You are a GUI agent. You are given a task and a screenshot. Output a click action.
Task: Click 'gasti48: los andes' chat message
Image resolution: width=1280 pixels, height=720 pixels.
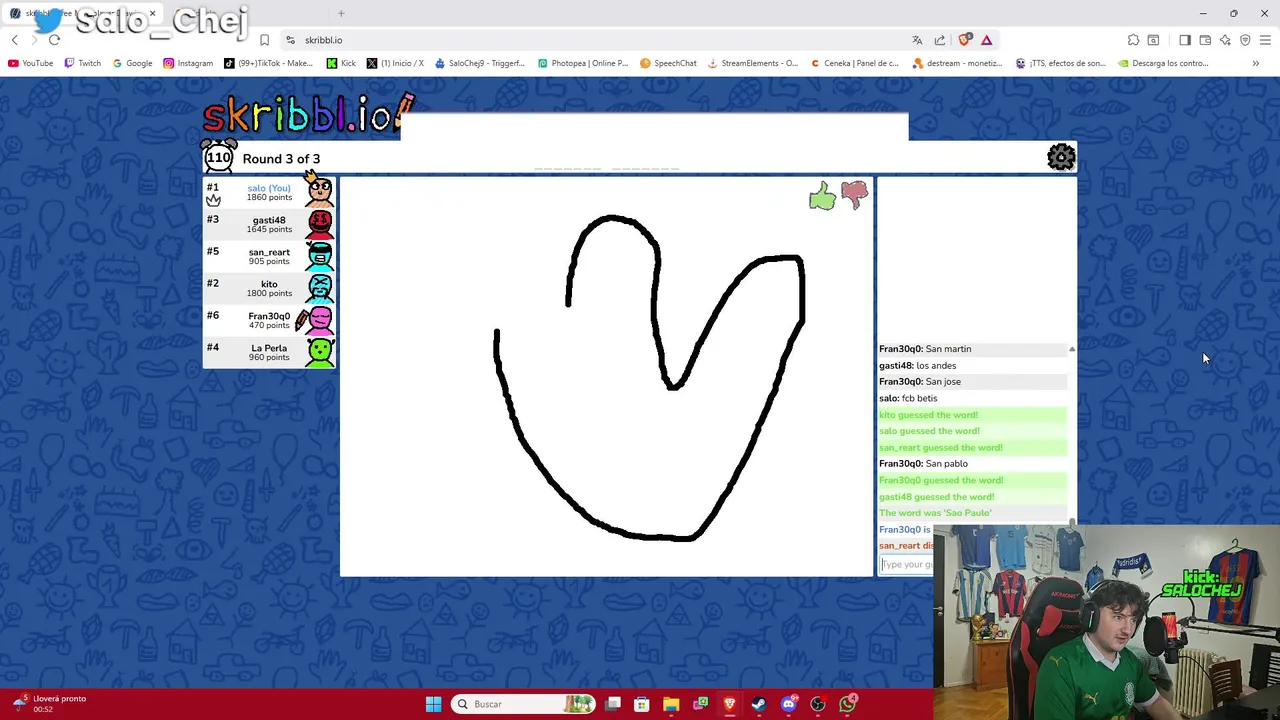pos(917,365)
